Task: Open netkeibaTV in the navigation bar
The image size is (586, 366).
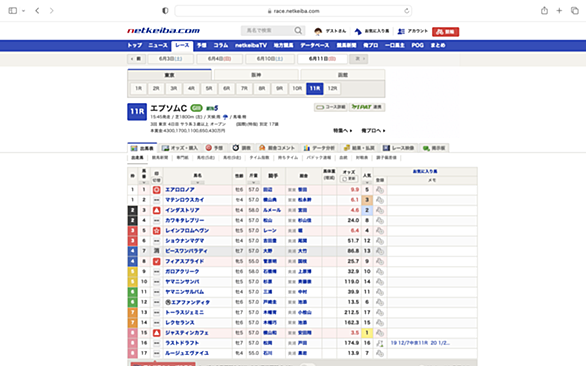Action: coord(251,45)
